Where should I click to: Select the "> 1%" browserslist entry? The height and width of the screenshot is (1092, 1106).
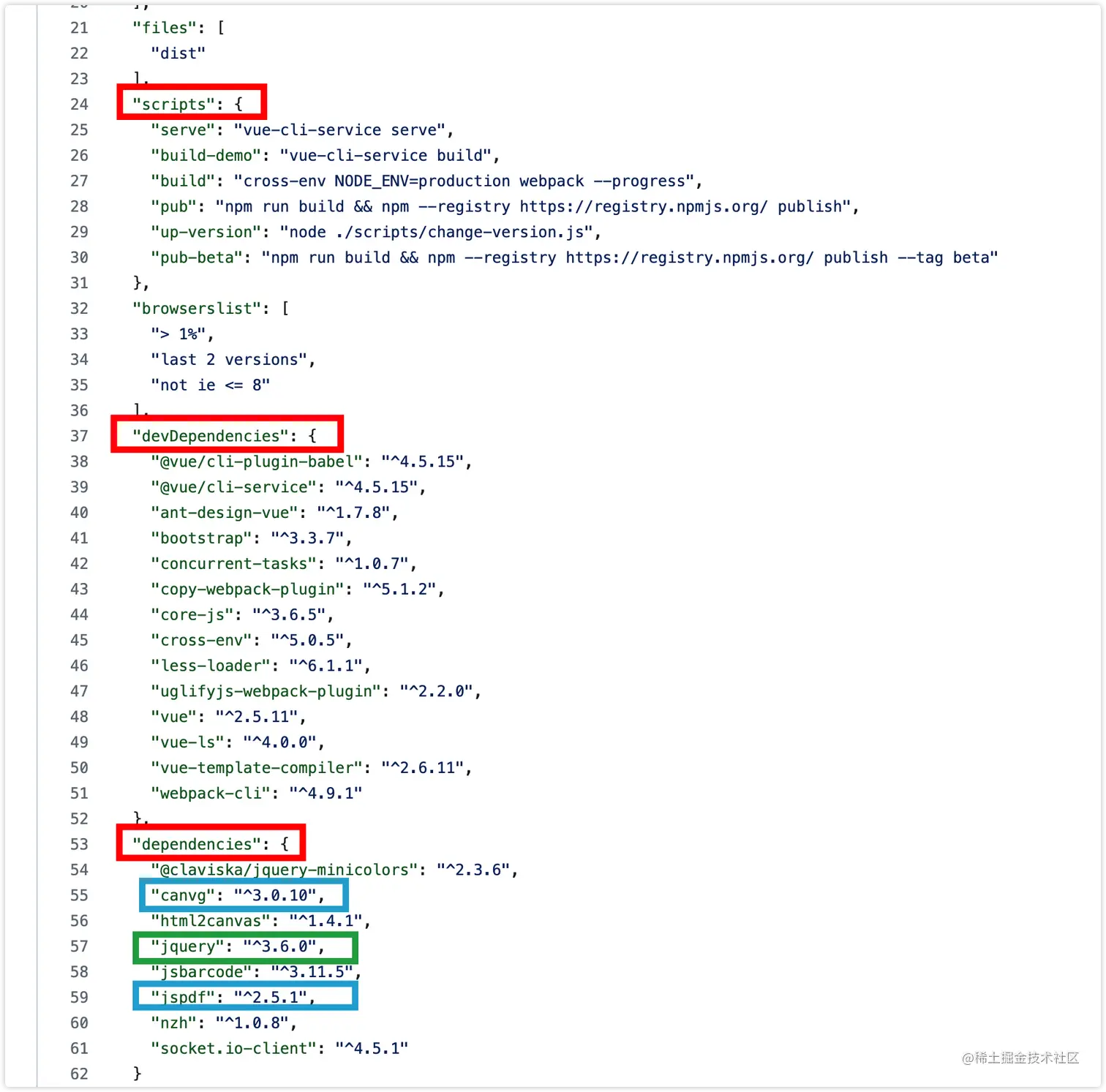182,334
